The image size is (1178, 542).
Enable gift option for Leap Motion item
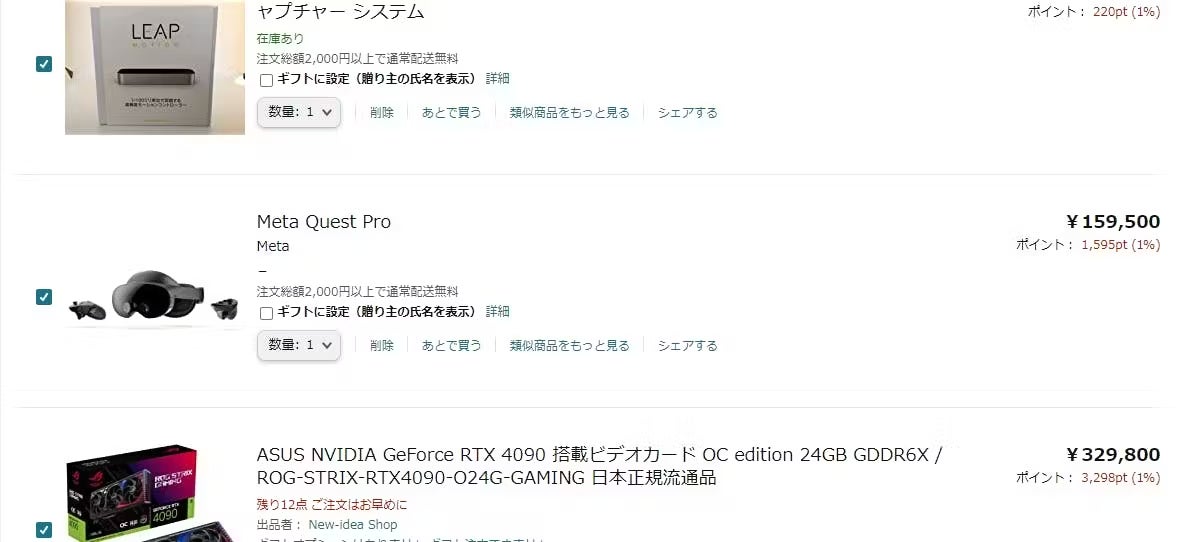coord(266,80)
